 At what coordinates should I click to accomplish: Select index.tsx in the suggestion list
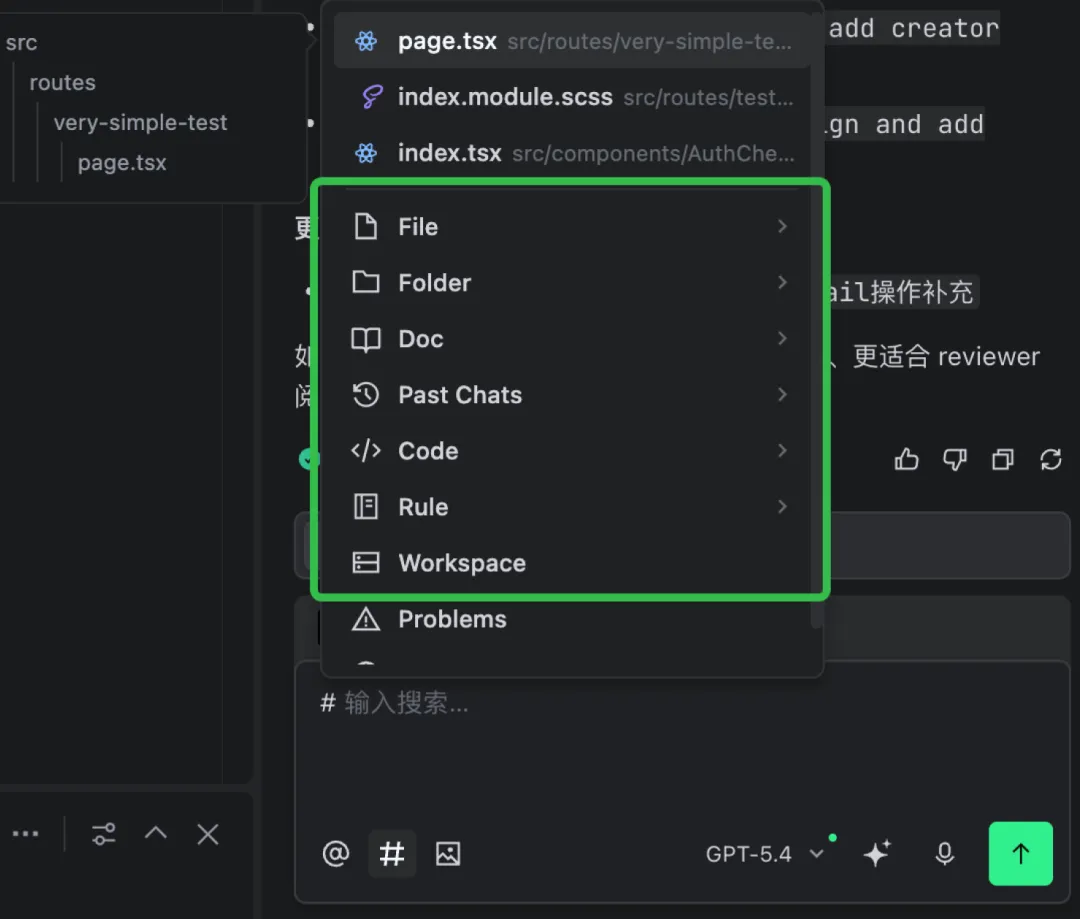[572, 153]
